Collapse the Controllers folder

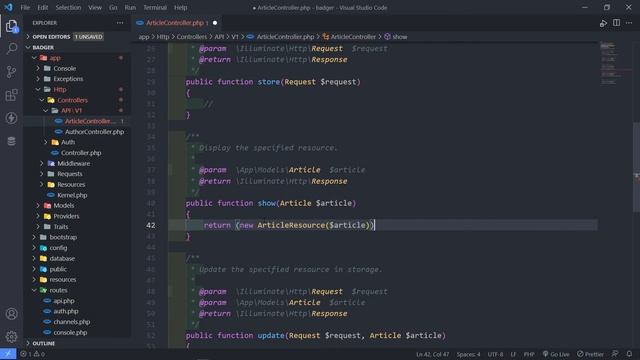pyautogui.click(x=78, y=100)
